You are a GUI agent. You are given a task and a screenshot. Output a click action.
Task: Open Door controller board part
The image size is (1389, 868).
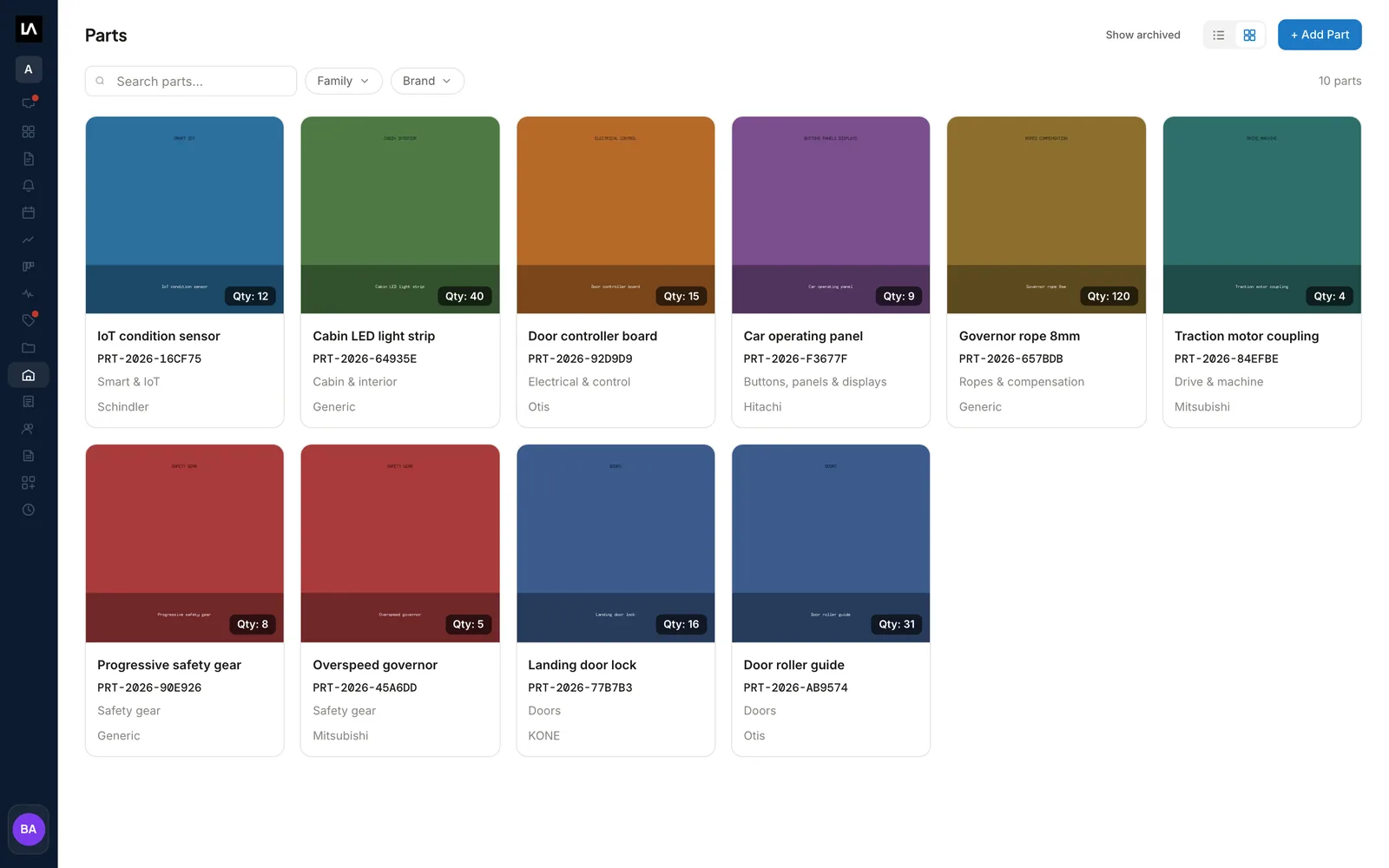pyautogui.click(x=616, y=272)
